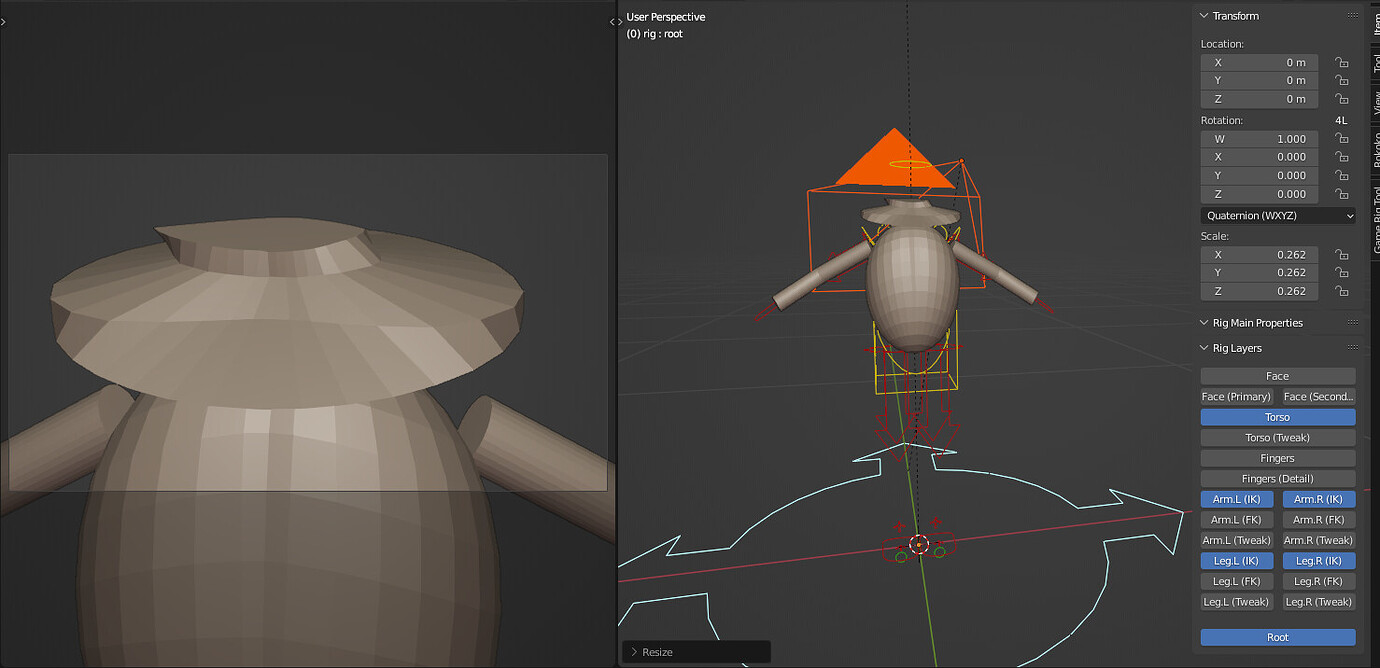Toggle the Face rig layer

coord(1278,376)
